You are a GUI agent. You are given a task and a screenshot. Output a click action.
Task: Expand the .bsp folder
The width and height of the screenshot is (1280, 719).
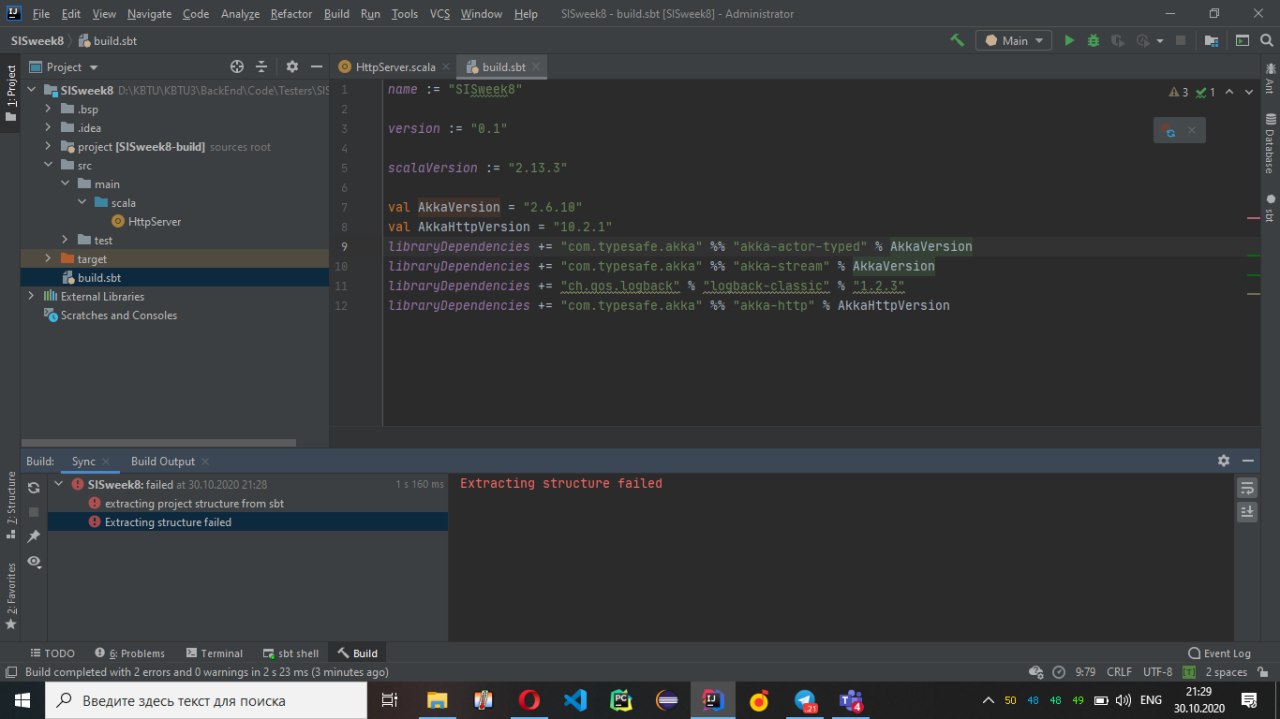tap(48, 109)
